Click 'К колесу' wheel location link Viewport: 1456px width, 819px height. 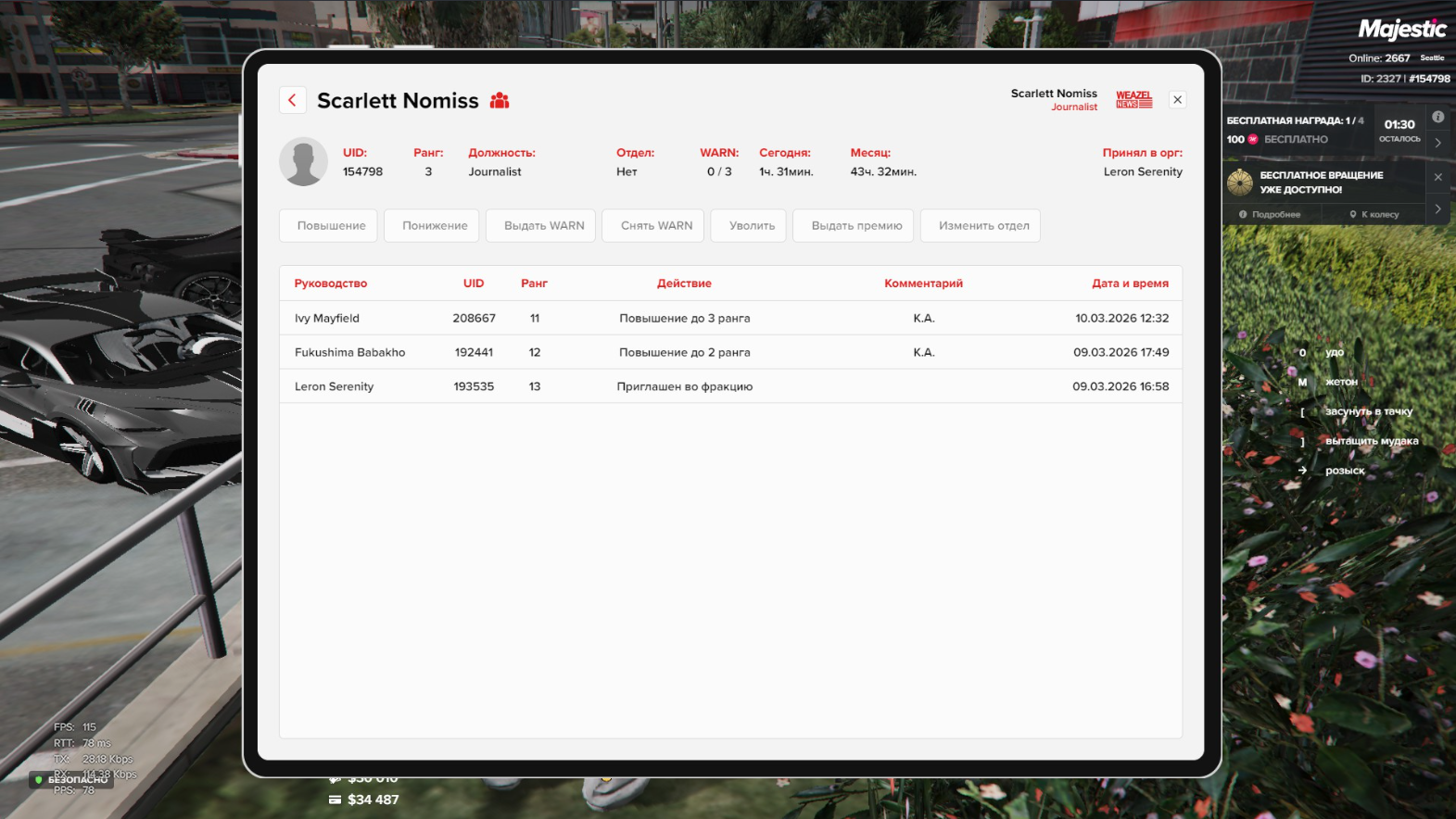[1374, 215]
